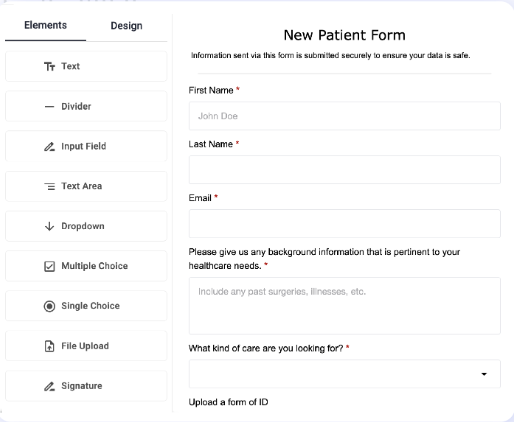Select the New Patient Form title
Screen dimensions: 514x422
click(345, 35)
